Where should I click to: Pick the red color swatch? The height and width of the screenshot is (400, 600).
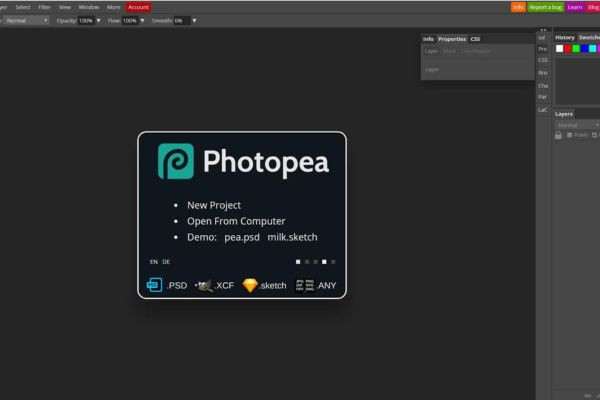pos(568,49)
